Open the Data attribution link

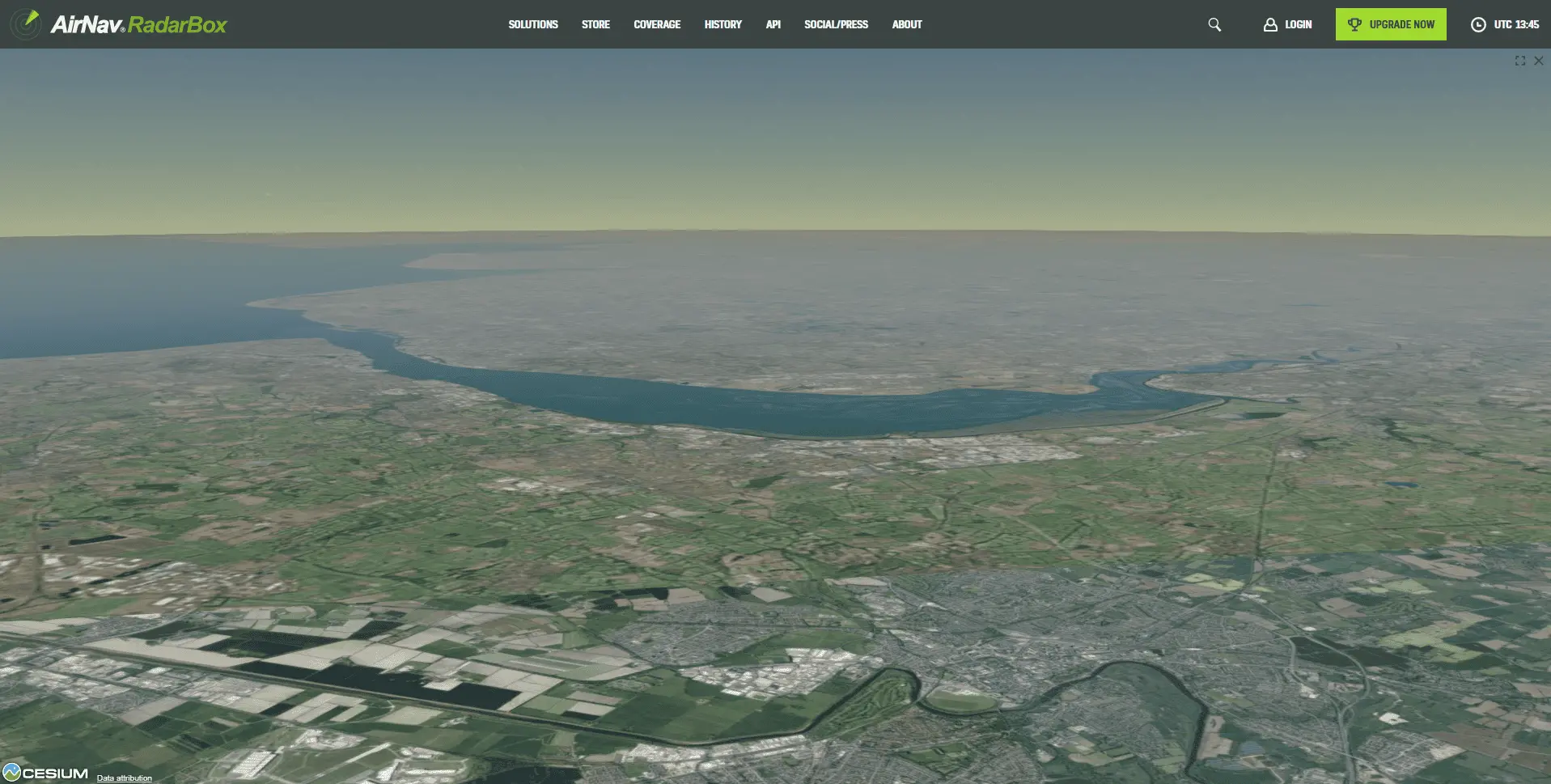click(x=125, y=778)
